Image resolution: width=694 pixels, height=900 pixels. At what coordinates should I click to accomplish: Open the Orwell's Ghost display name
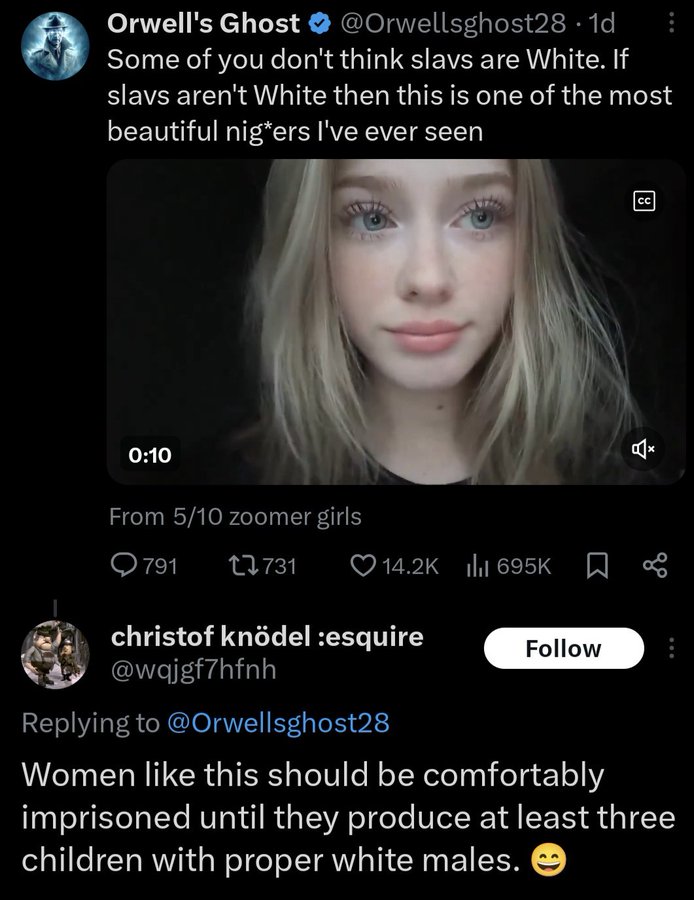(x=204, y=22)
